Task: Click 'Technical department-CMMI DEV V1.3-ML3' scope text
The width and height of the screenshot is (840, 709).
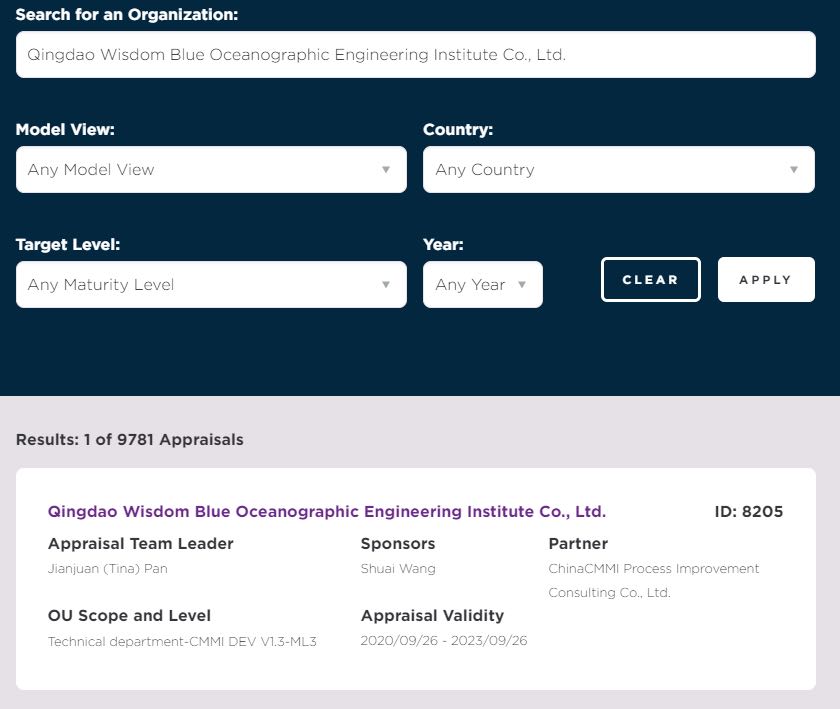Action: tap(182, 641)
